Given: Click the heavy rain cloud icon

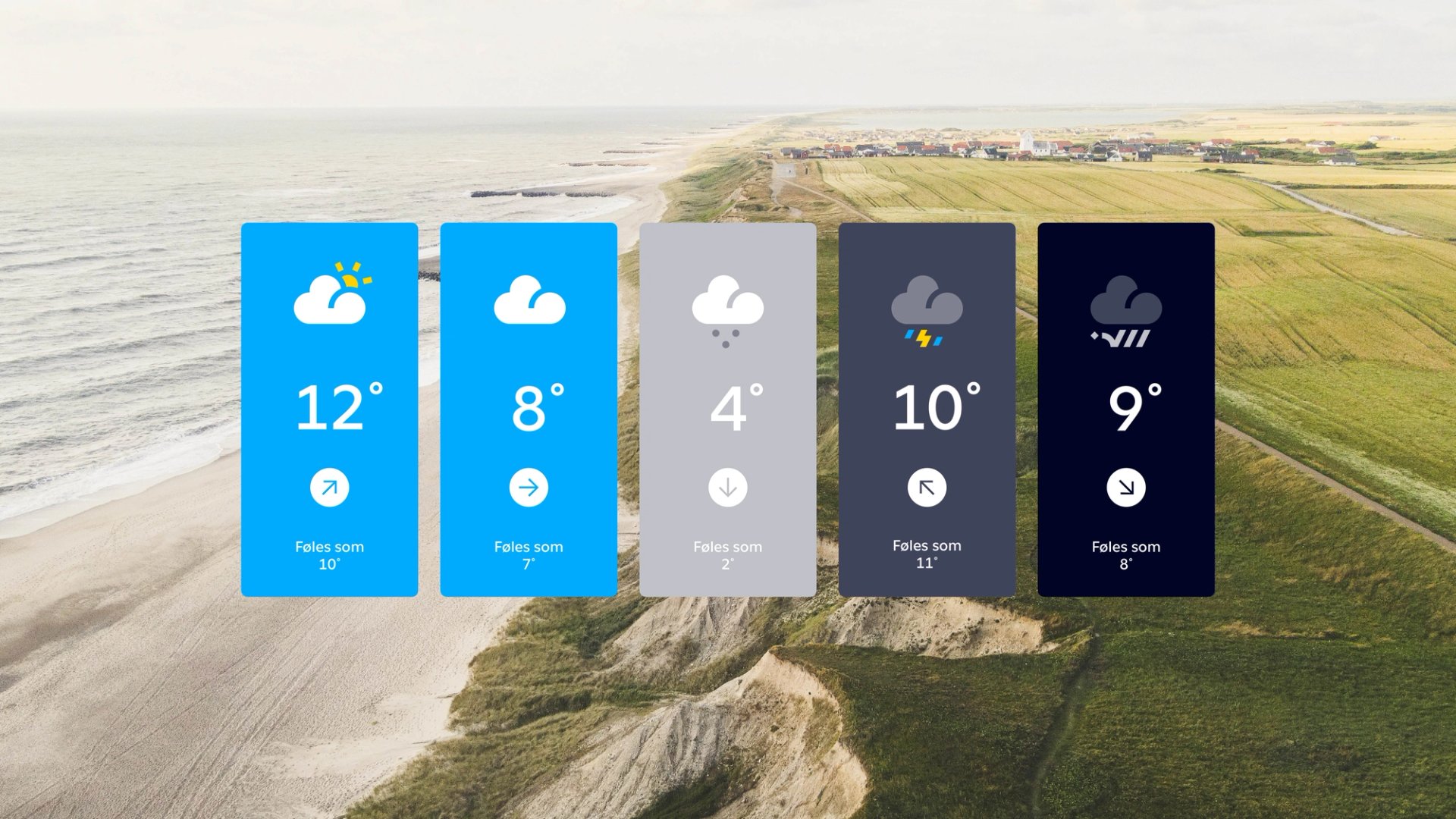Looking at the screenshot, I should pyautogui.click(x=1126, y=311).
